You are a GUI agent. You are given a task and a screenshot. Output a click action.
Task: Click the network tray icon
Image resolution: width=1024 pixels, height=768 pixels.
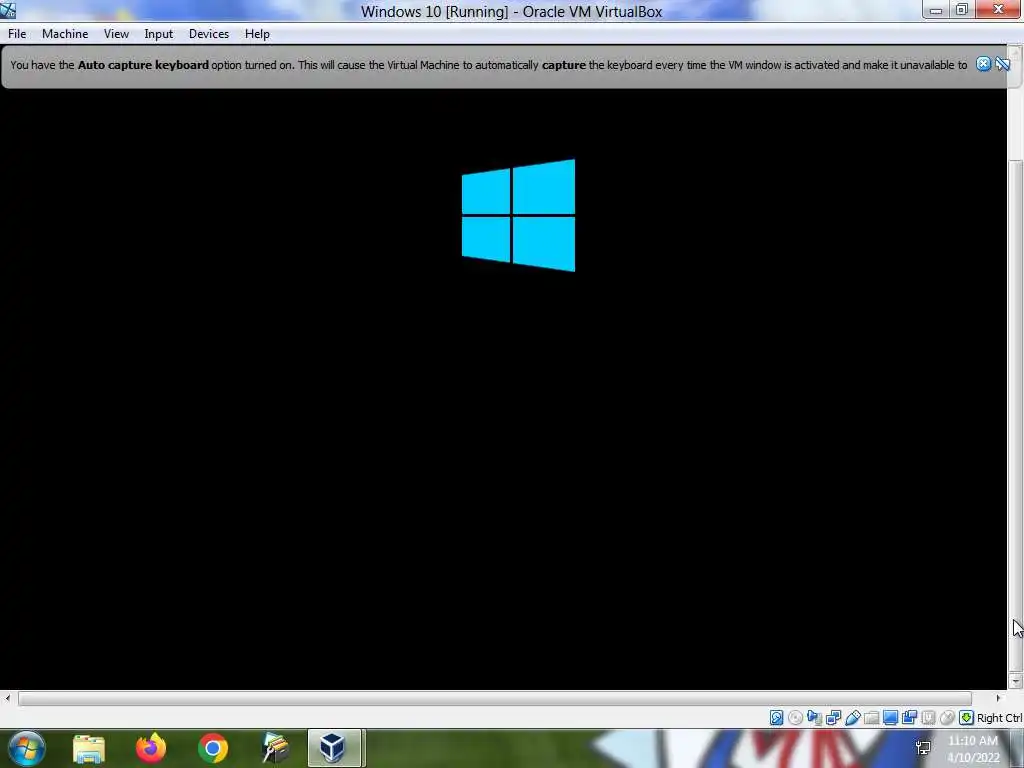coord(923,748)
